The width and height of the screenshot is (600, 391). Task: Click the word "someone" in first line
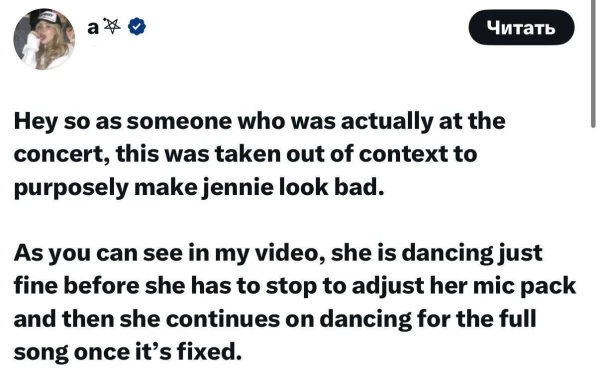[179, 122]
